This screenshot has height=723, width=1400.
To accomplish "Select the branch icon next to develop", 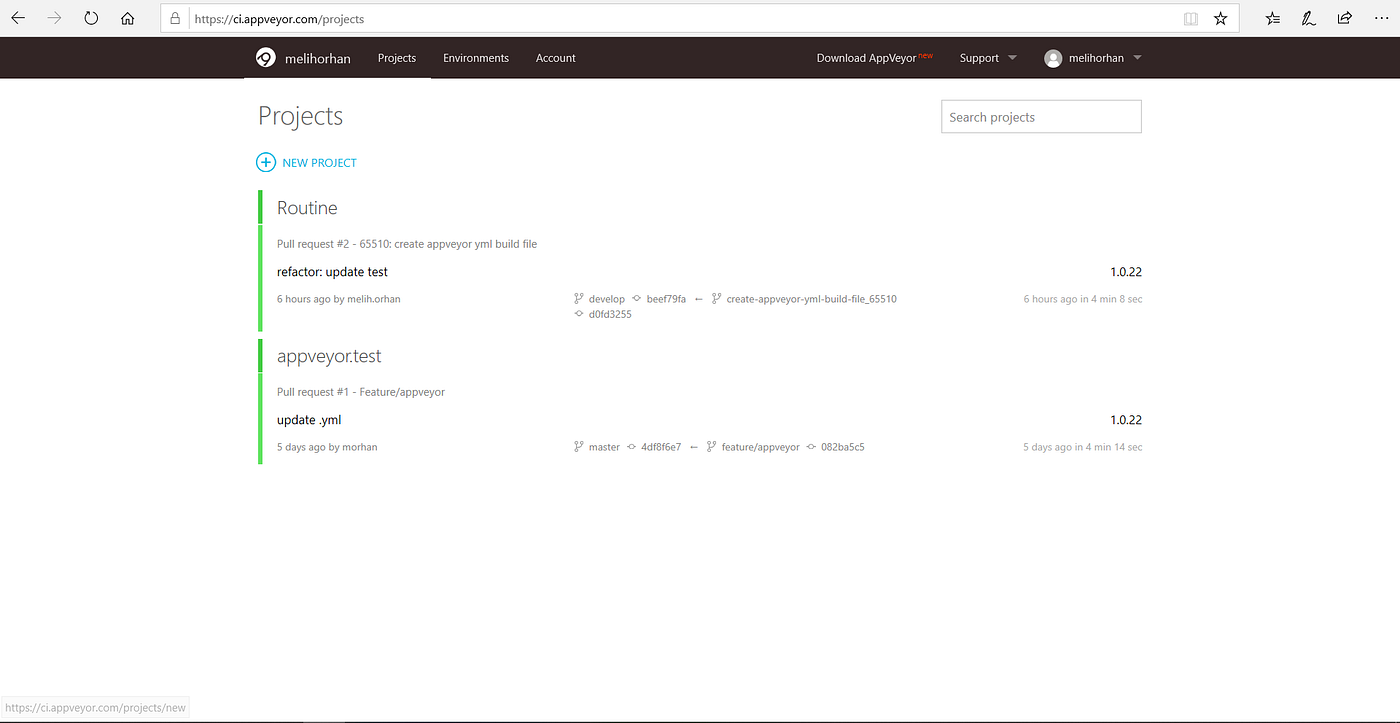I will click(578, 298).
